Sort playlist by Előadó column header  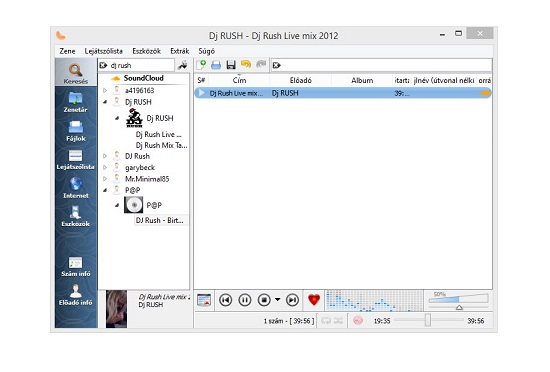tap(301, 80)
